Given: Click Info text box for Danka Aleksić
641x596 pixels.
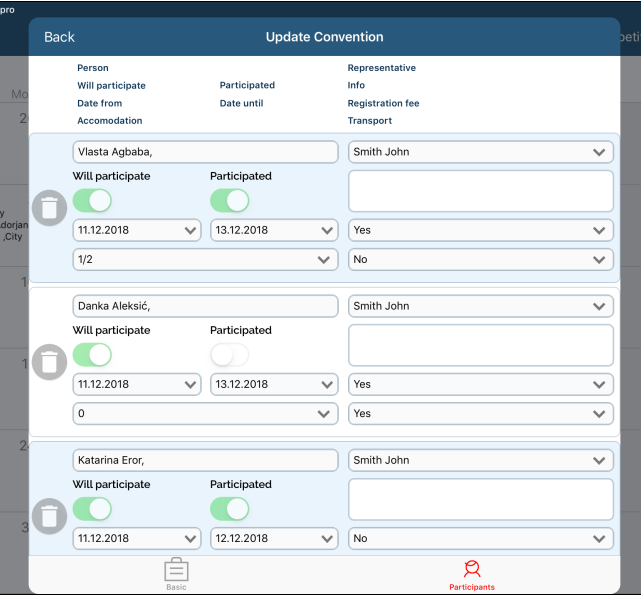Looking at the screenshot, I should pos(480,345).
